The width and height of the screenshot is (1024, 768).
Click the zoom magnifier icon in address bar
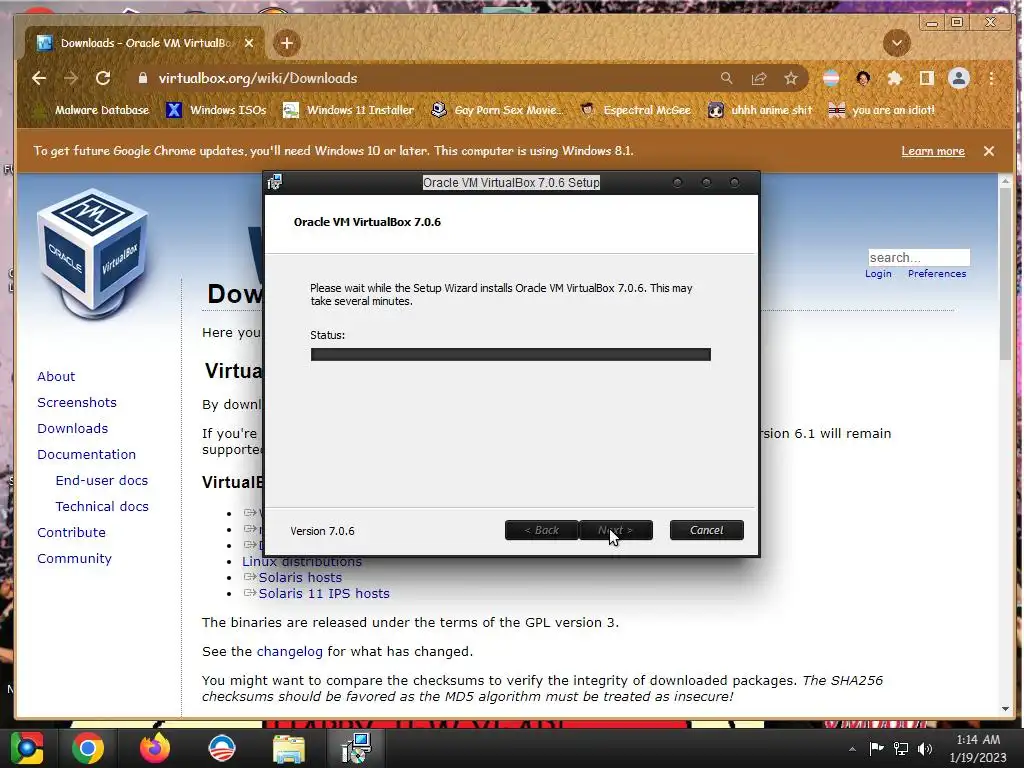pyautogui.click(x=726, y=78)
